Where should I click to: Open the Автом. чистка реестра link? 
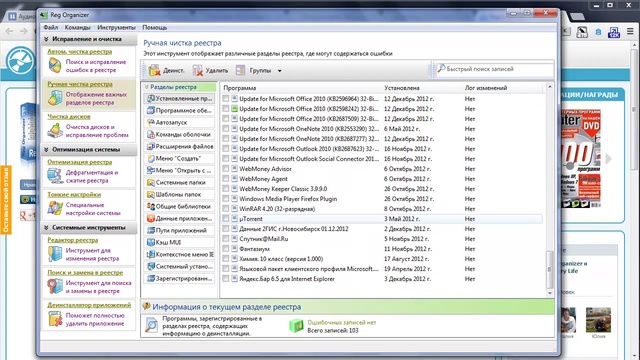point(80,51)
